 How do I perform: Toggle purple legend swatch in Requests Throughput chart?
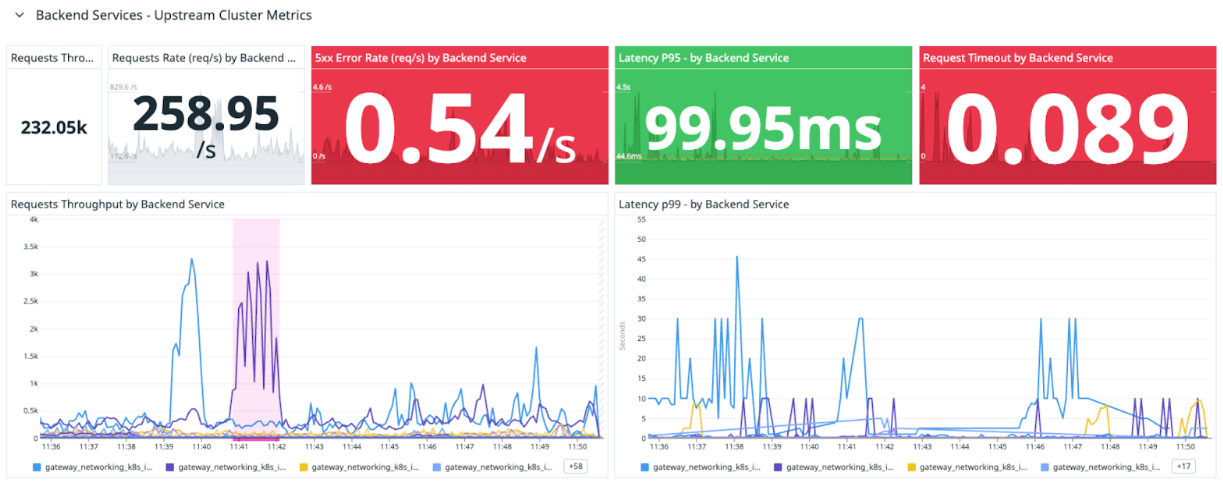pyautogui.click(x=169, y=467)
